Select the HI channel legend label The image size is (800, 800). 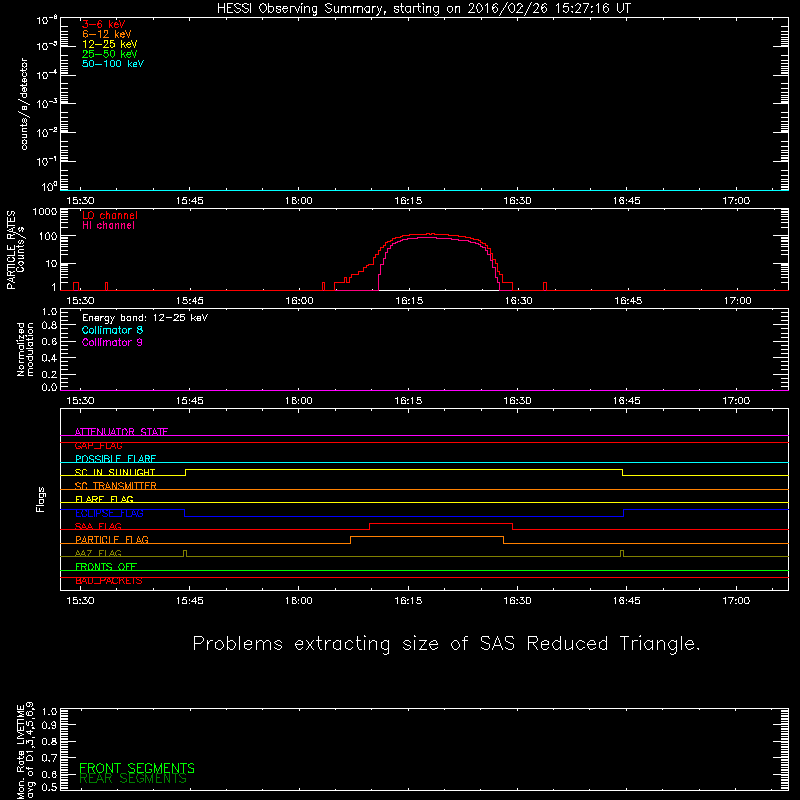pyautogui.click(x=108, y=226)
